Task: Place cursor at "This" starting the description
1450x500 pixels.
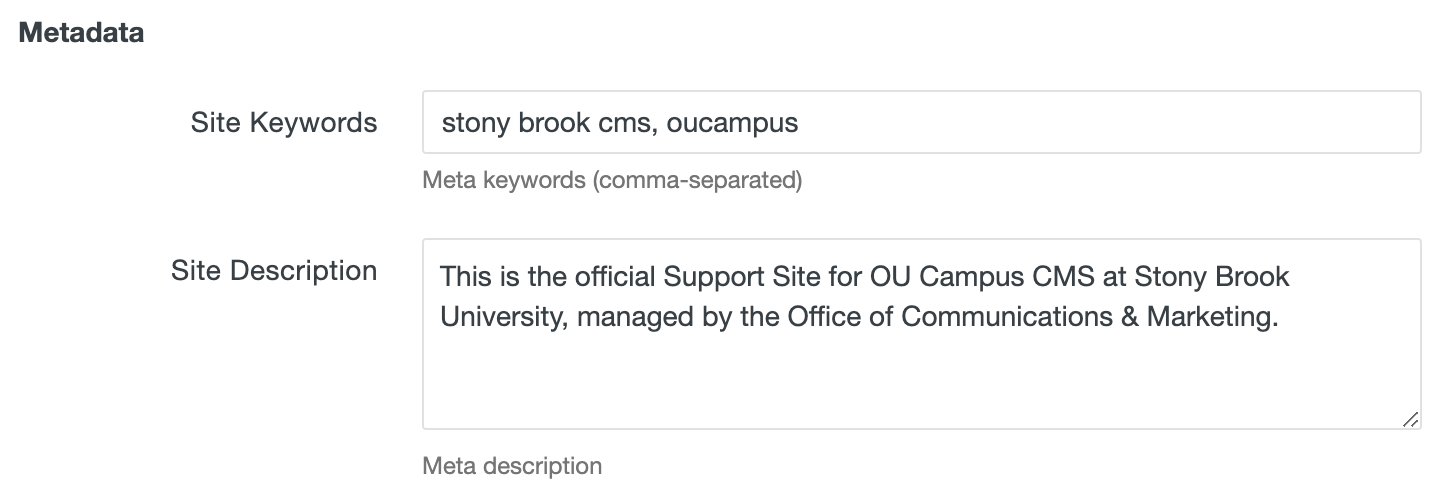Action: tap(462, 276)
